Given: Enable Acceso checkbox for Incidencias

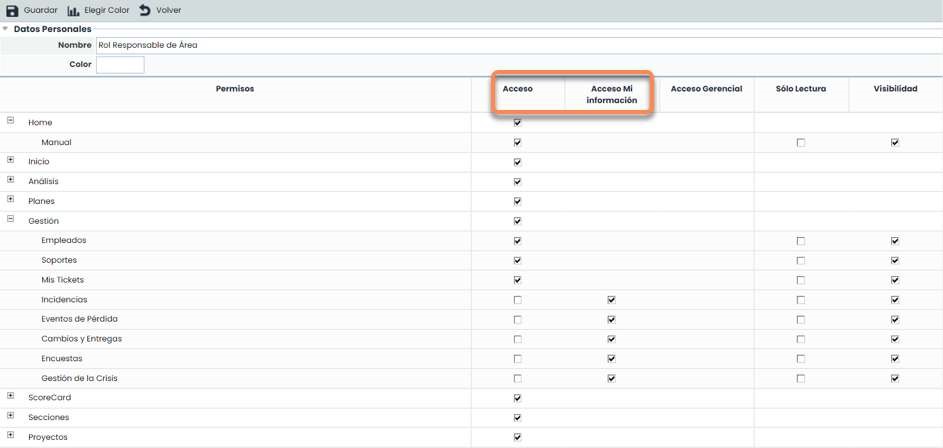Looking at the screenshot, I should (517, 300).
